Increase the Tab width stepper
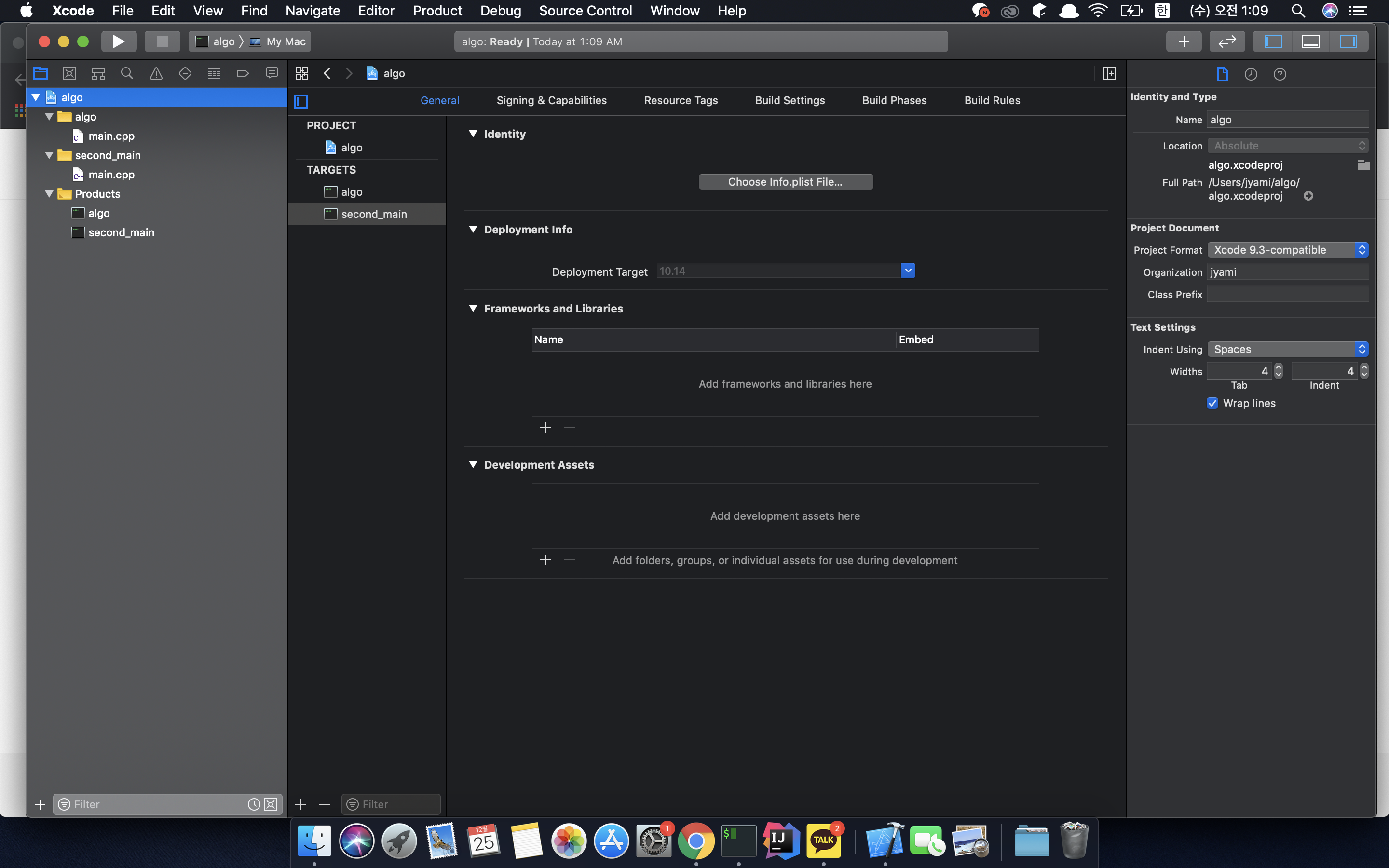Image resolution: width=1389 pixels, height=868 pixels. (x=1278, y=367)
